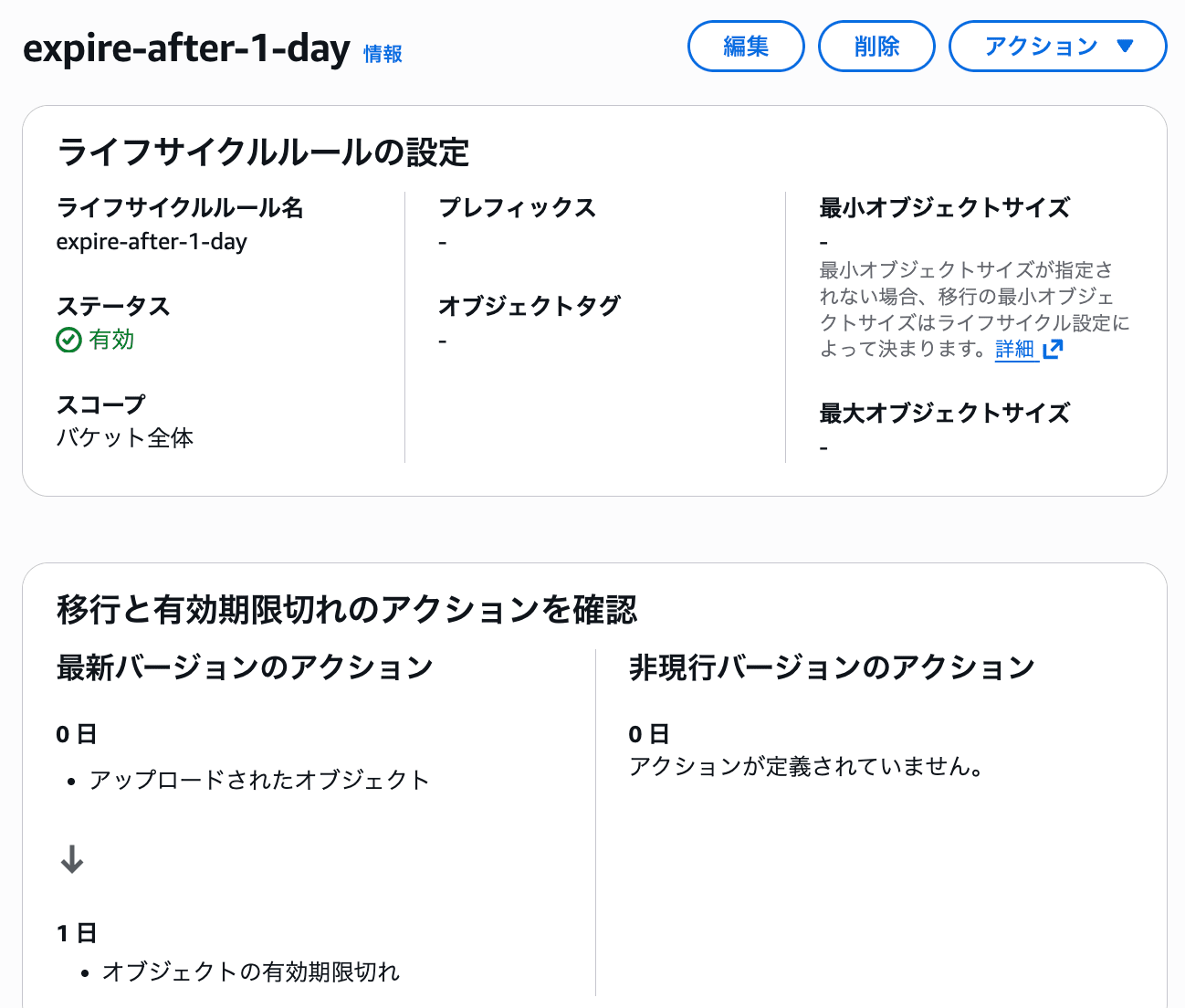Select the バケット全体 scope text

tap(125, 437)
